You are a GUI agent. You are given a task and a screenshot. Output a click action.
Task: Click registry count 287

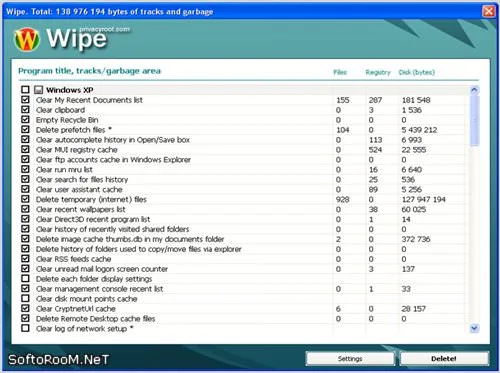375,100
